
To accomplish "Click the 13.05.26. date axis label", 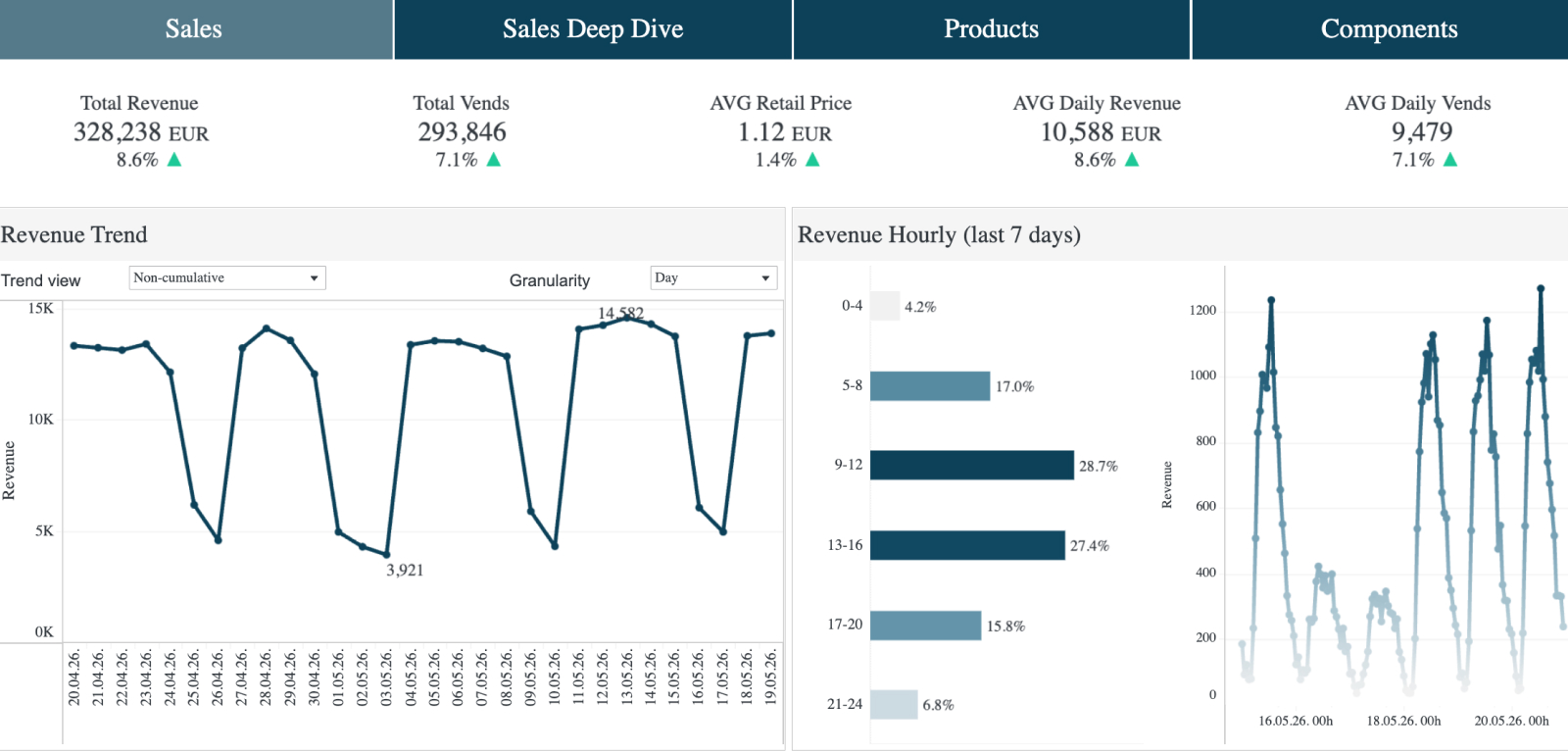I will (626, 677).
